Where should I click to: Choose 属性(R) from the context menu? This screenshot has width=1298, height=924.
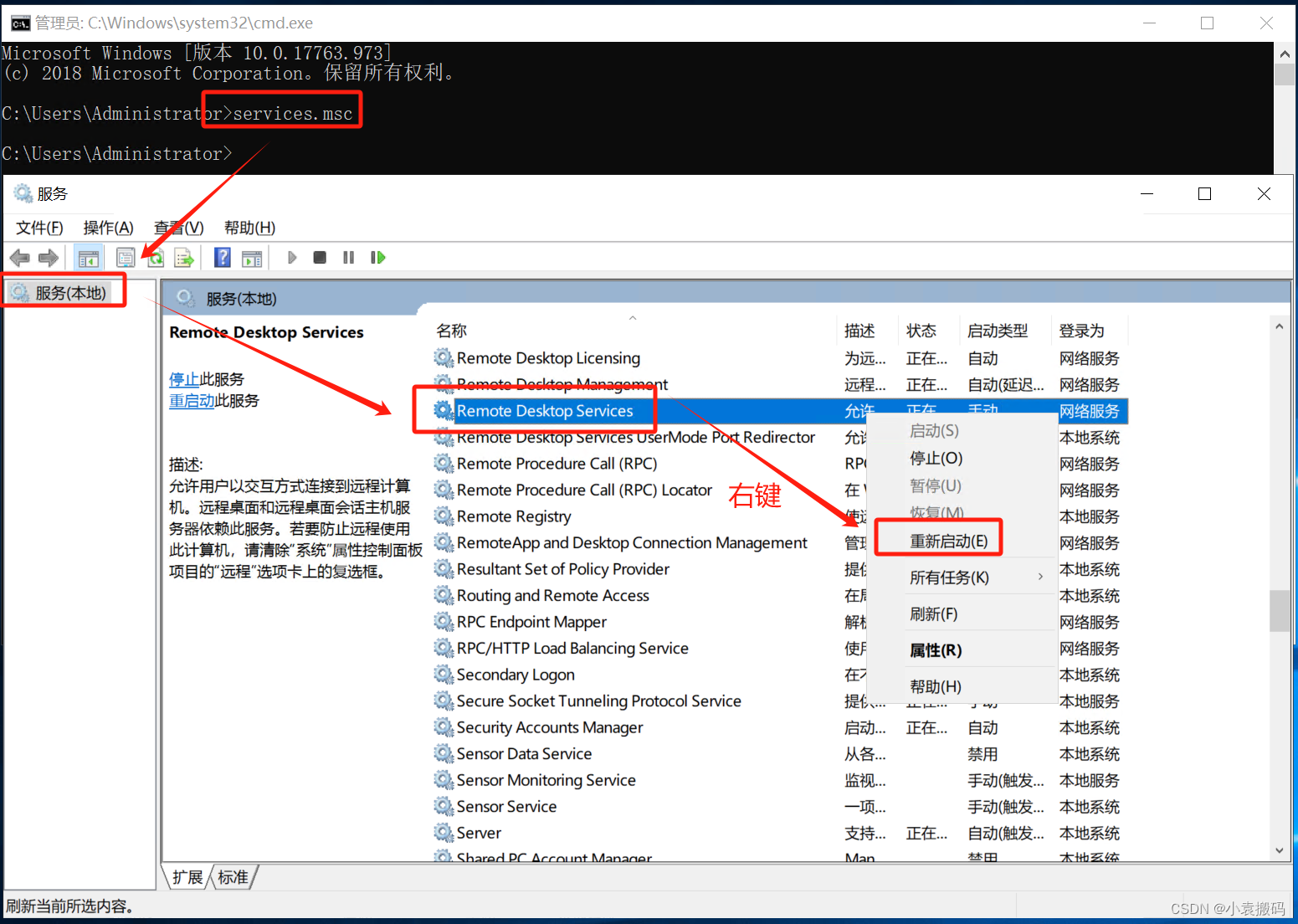[962, 649]
